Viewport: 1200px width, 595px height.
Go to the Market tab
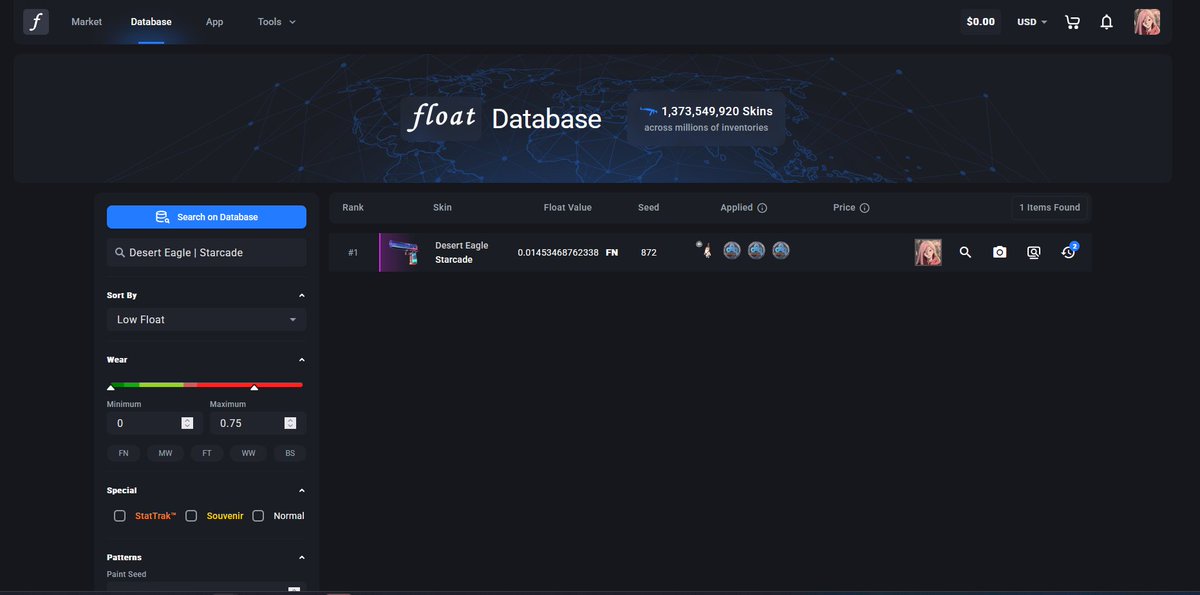[x=86, y=22]
